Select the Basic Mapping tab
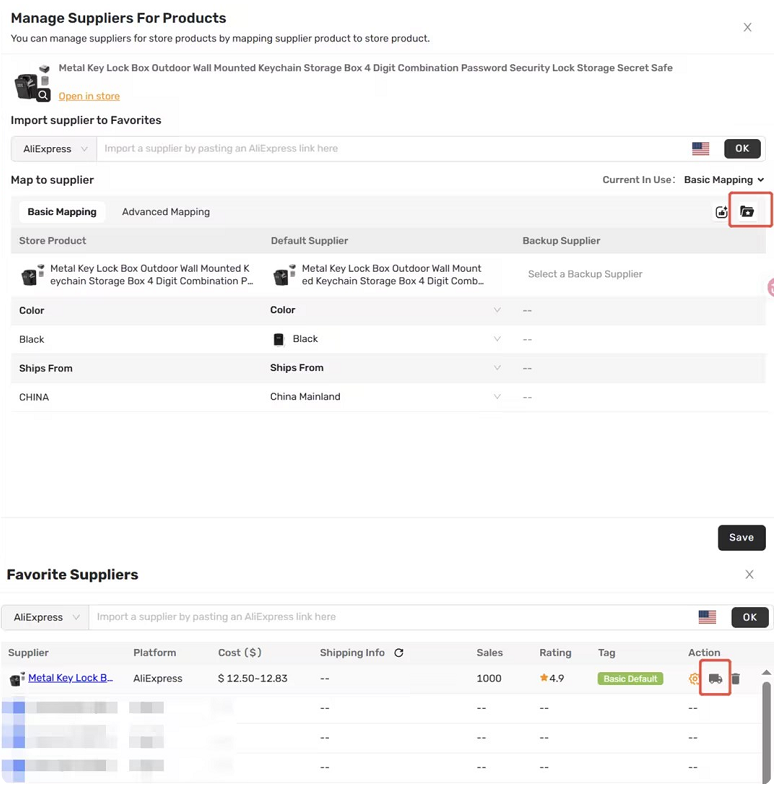This screenshot has width=774, height=787. (62, 212)
